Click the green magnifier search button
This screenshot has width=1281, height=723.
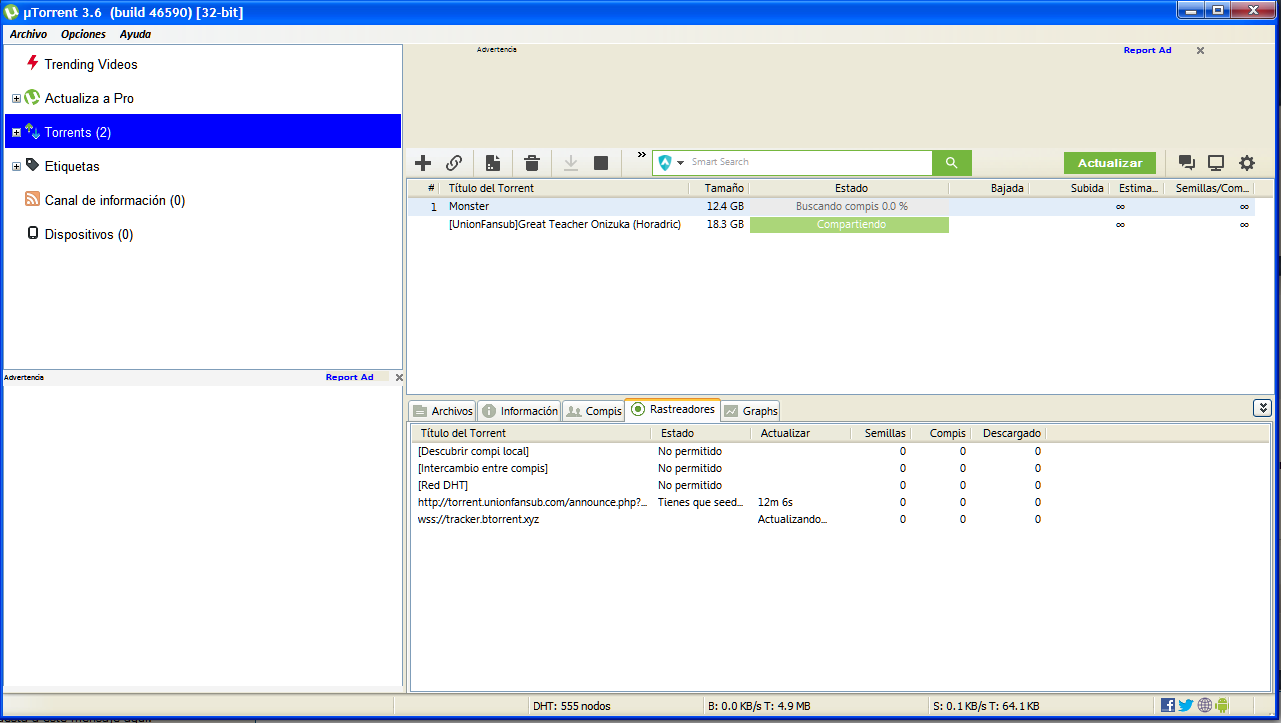coord(951,162)
